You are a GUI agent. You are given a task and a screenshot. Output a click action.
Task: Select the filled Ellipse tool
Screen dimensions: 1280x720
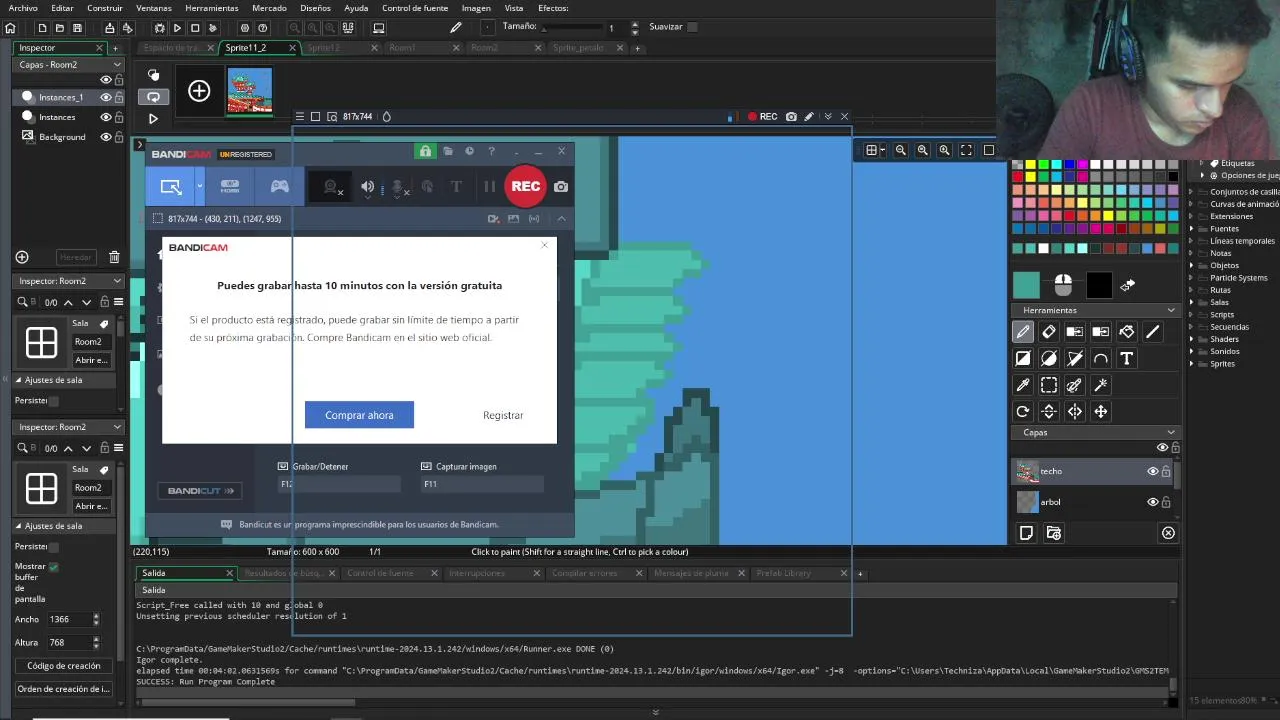tap(1049, 358)
